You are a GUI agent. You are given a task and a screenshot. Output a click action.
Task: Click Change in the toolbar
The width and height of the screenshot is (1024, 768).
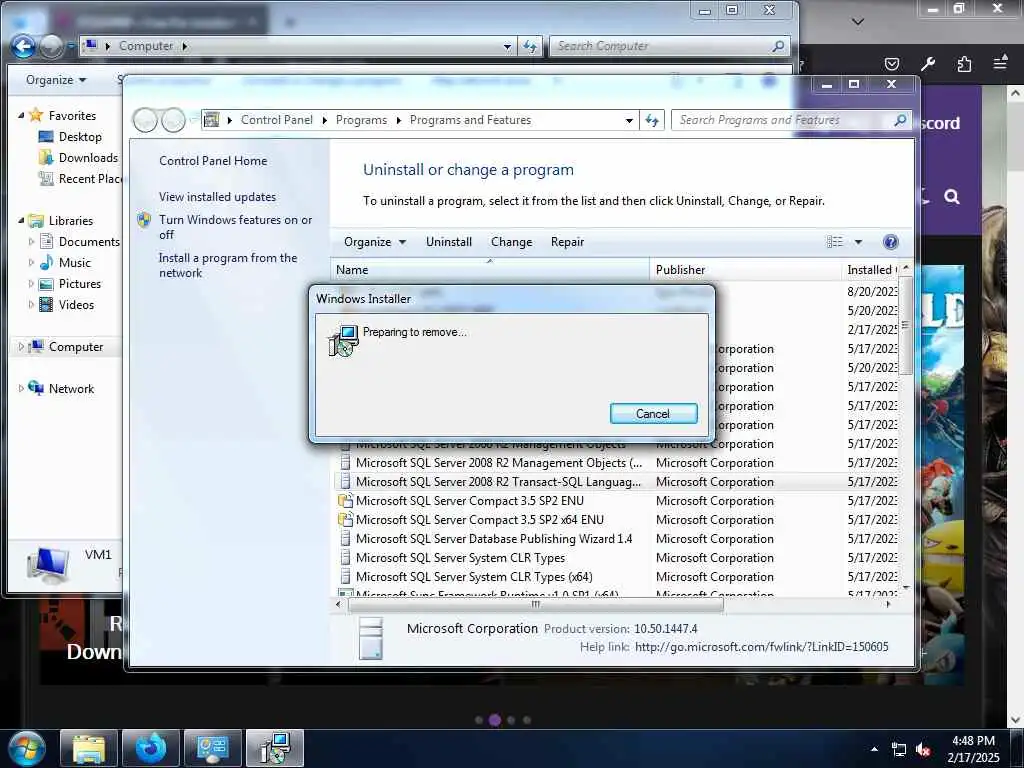click(x=511, y=242)
